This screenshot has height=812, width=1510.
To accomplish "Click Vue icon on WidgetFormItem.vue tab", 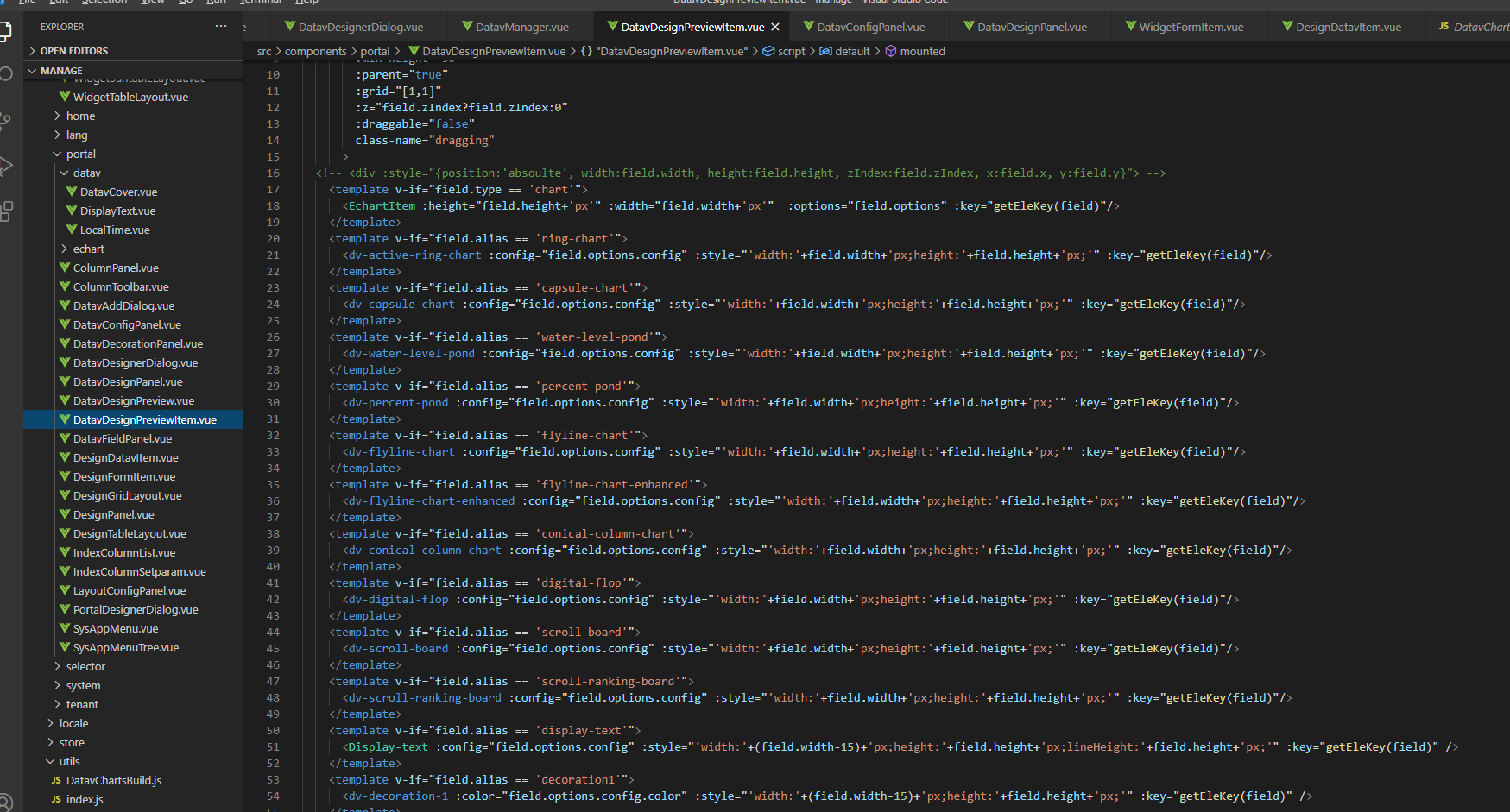I will point(1131,27).
